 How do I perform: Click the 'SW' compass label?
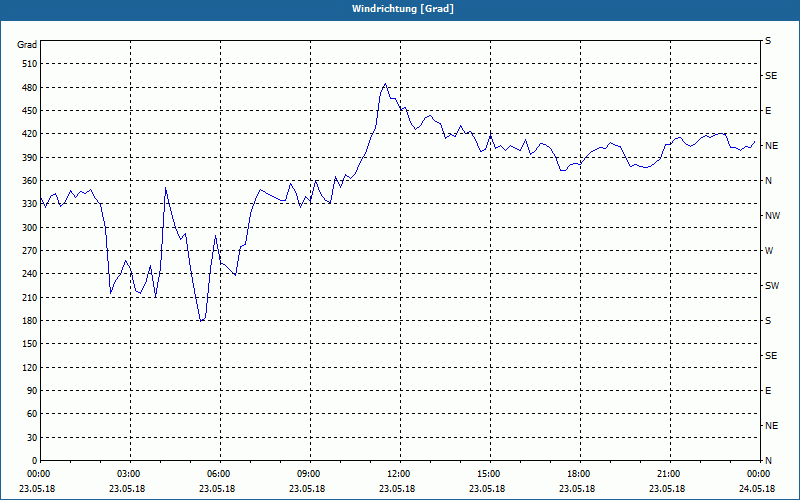tap(772, 286)
